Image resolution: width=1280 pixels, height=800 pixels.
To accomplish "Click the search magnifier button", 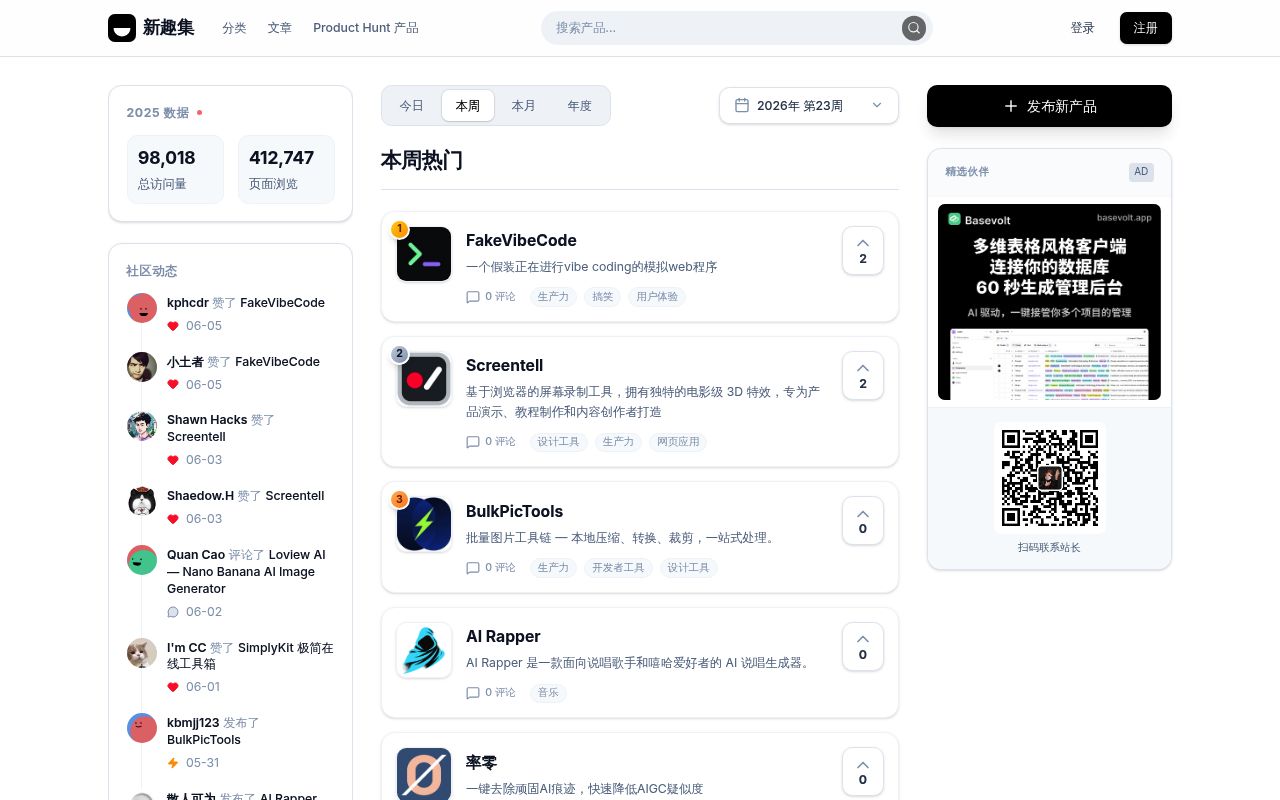I will (x=914, y=28).
